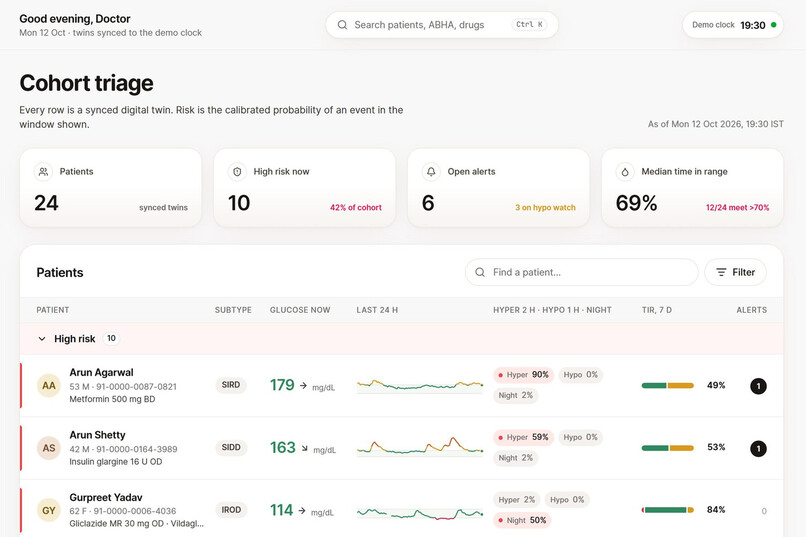The width and height of the screenshot is (806, 537).
Task: Click 'Insulin glargine 16 U OD' text
Action: [116, 462]
